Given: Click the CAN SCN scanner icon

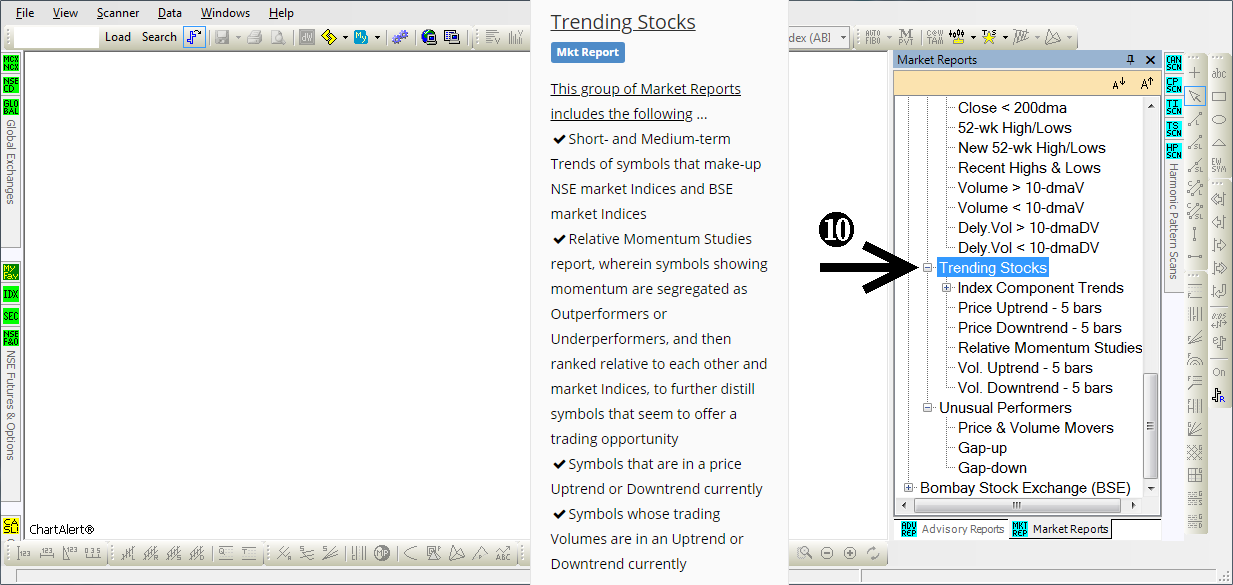Looking at the screenshot, I should pos(1174,64).
